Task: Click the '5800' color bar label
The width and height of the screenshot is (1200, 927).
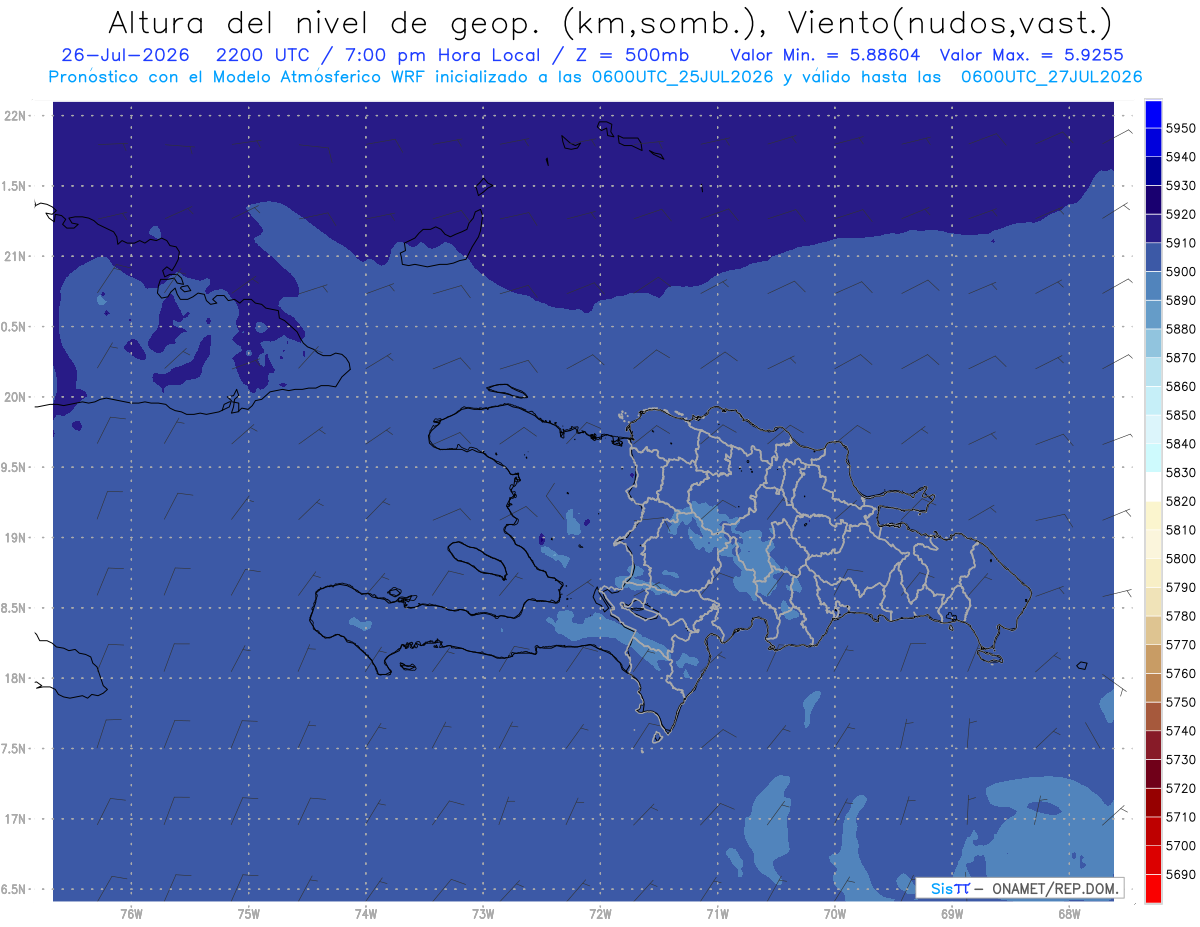Action: pyautogui.click(x=1181, y=559)
